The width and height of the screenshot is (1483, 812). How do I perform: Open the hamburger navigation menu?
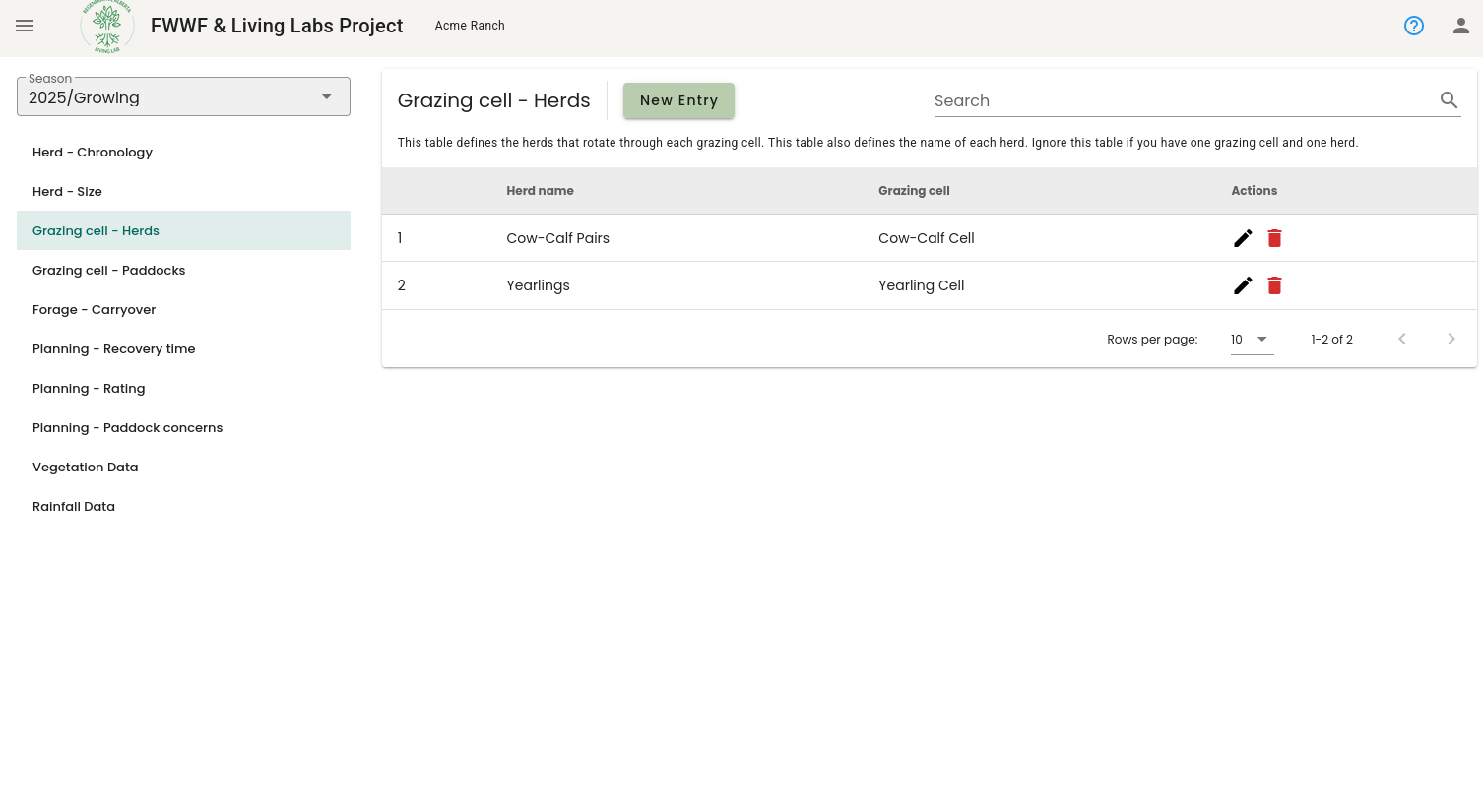[25, 26]
